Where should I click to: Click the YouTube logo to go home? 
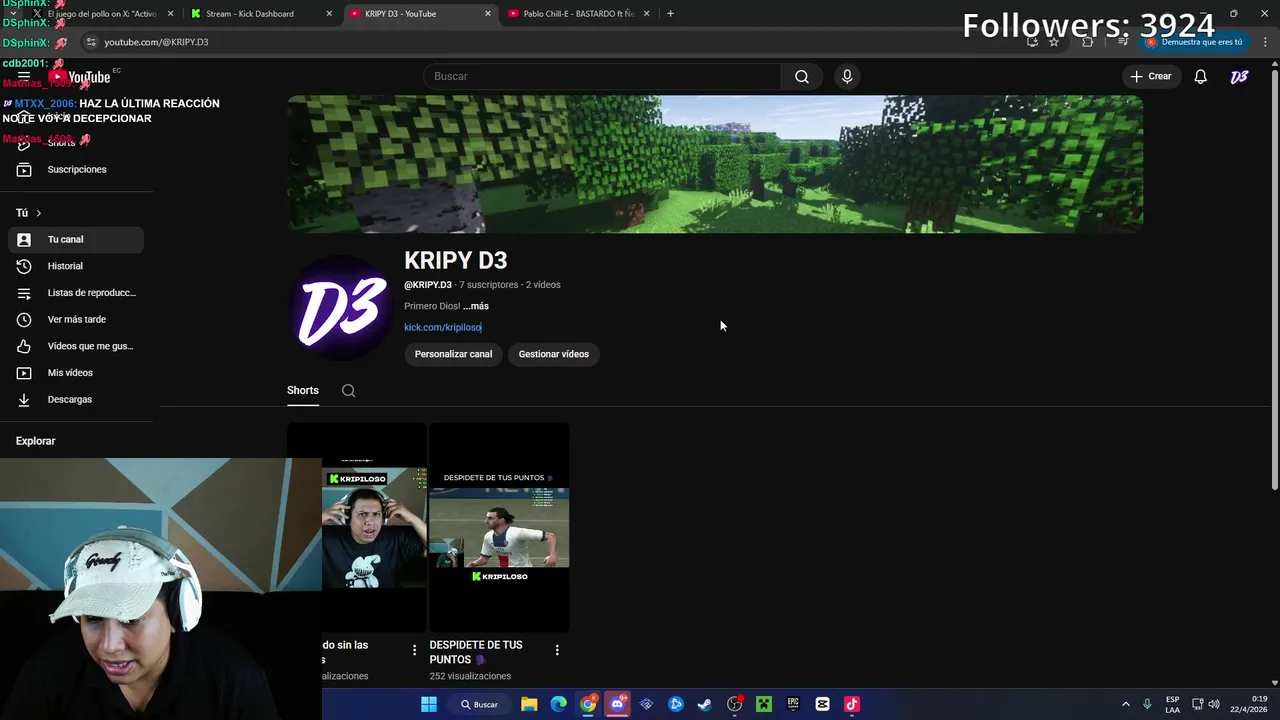80,77
